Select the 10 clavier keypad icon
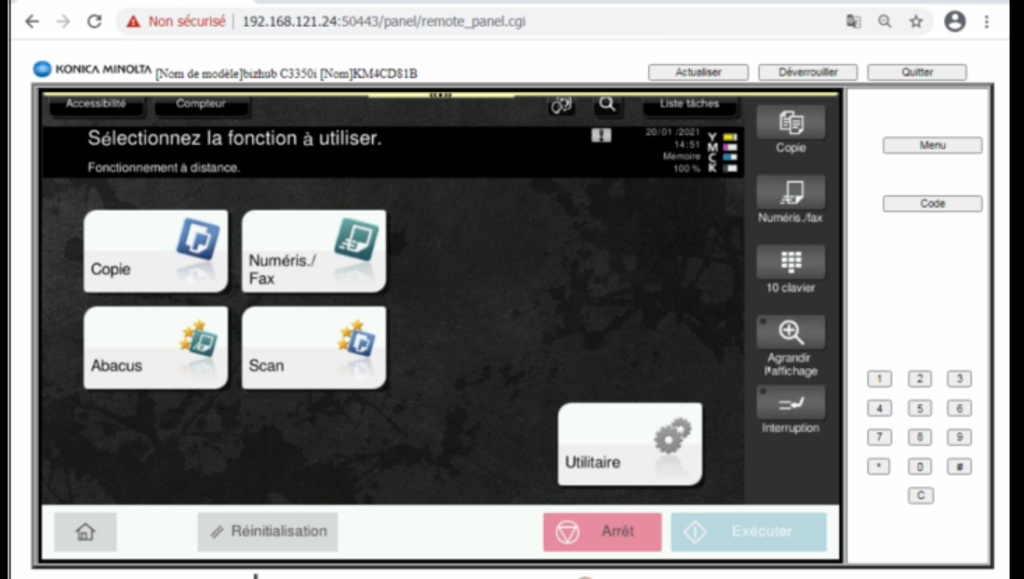The height and width of the screenshot is (579, 1024). 790,263
